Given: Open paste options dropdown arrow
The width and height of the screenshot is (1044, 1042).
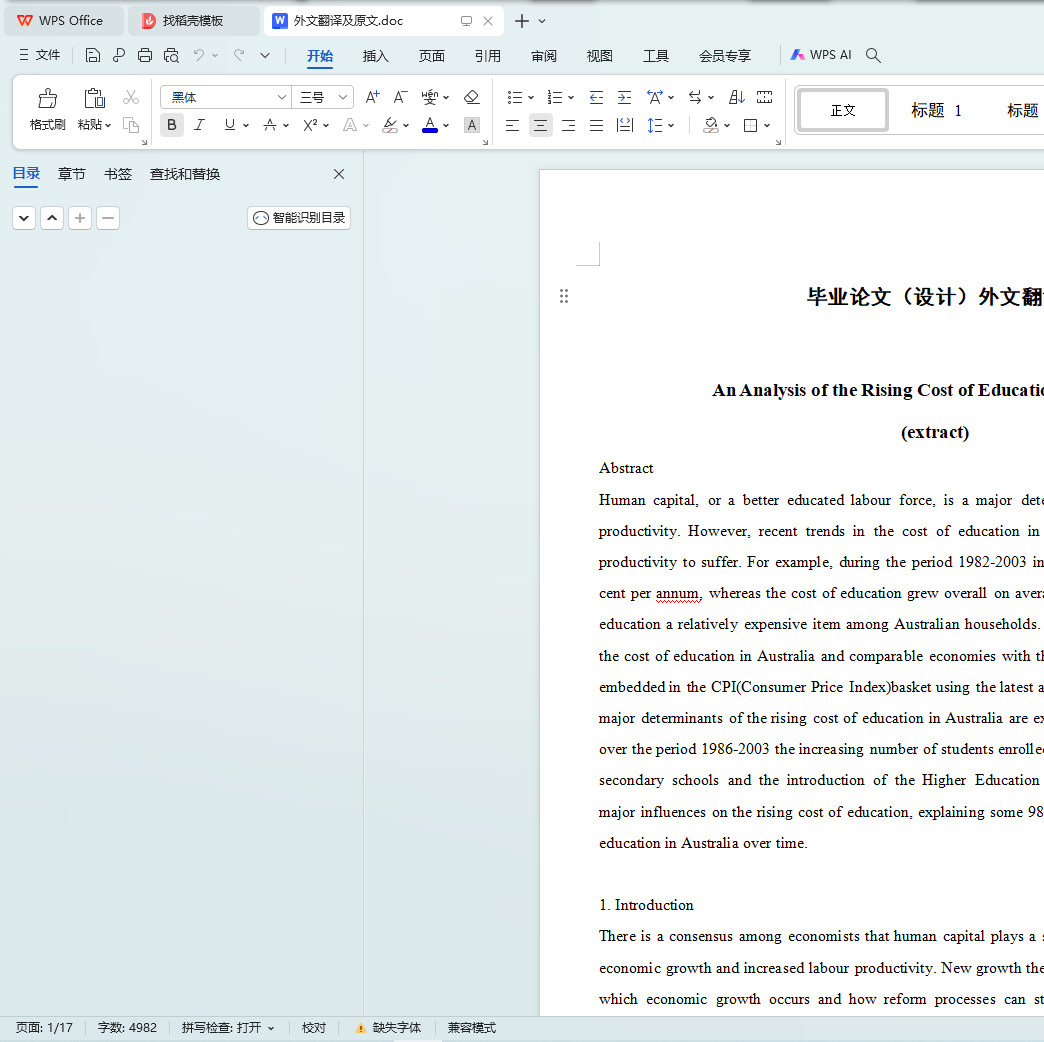Looking at the screenshot, I should point(108,125).
